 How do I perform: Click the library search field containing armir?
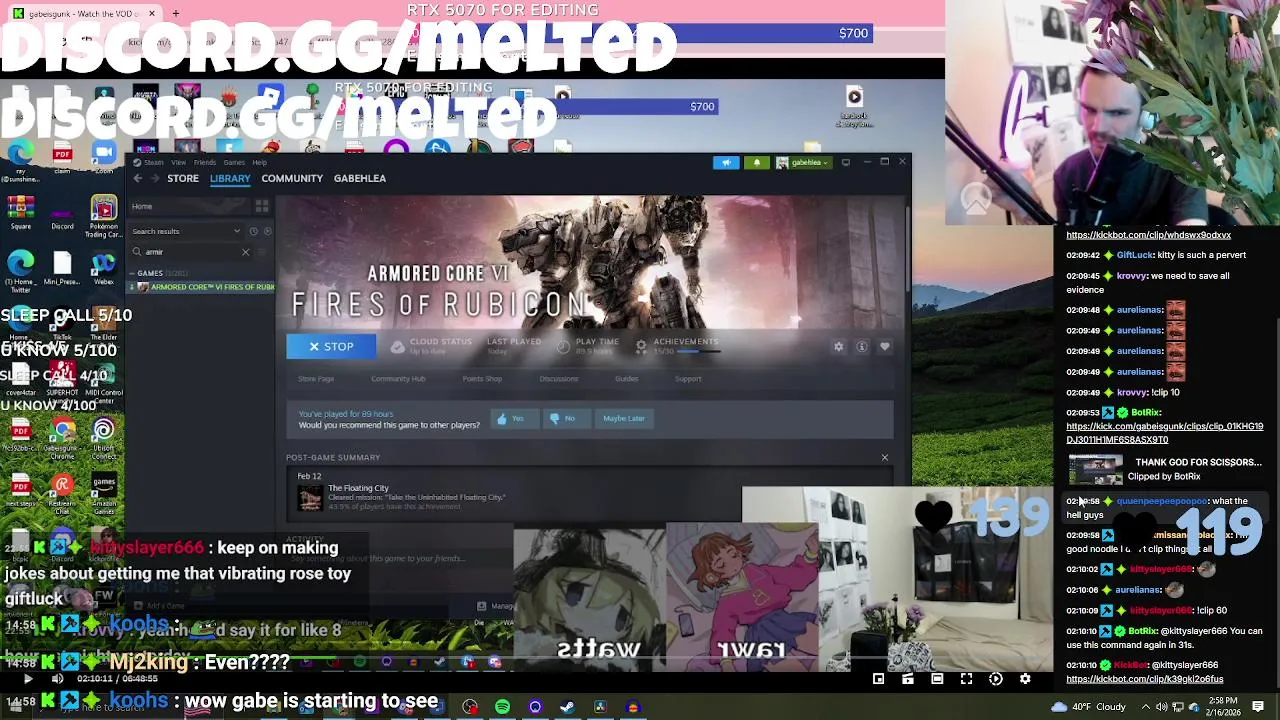190,252
